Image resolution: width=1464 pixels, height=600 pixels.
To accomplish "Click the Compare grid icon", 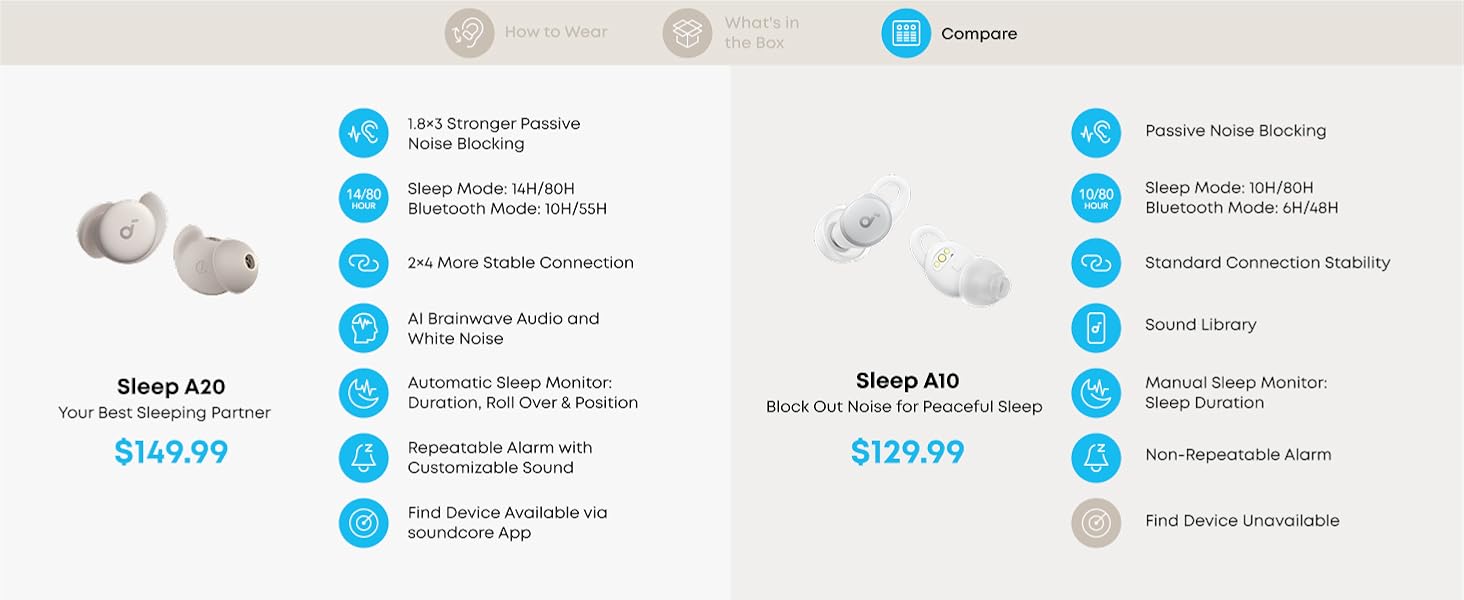I will click(x=905, y=33).
